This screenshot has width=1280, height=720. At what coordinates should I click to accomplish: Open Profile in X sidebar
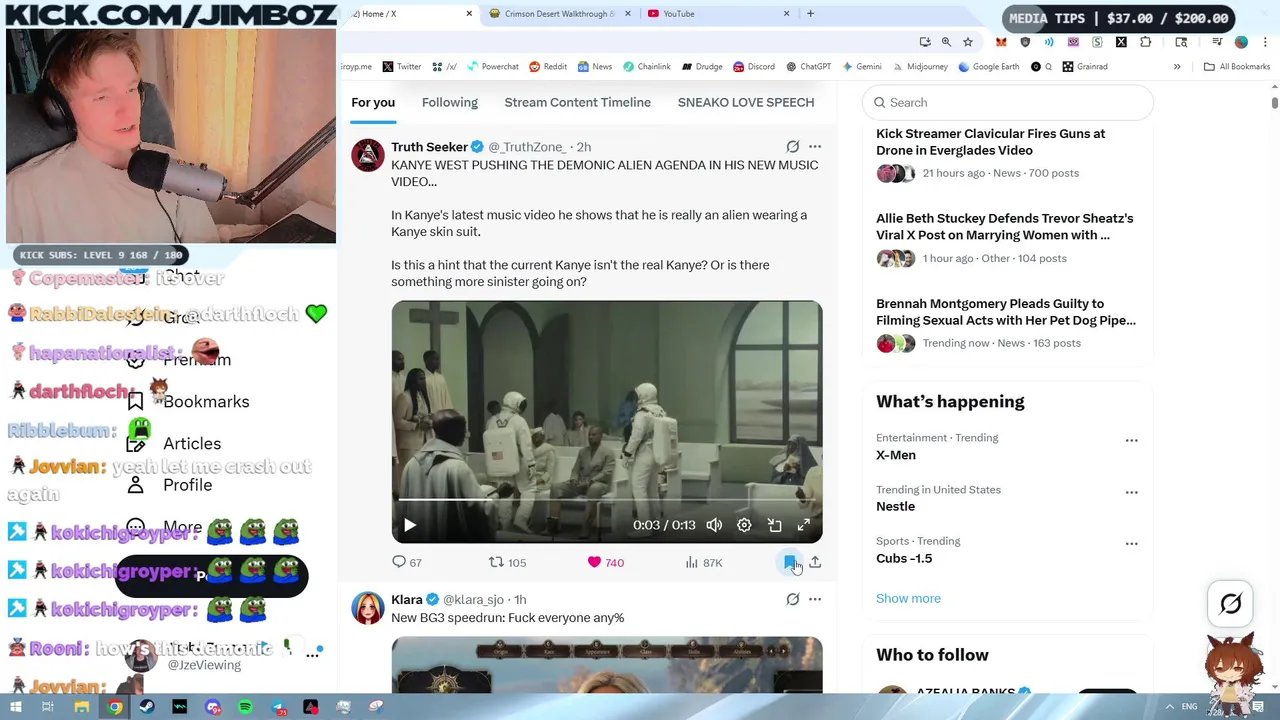tap(187, 485)
